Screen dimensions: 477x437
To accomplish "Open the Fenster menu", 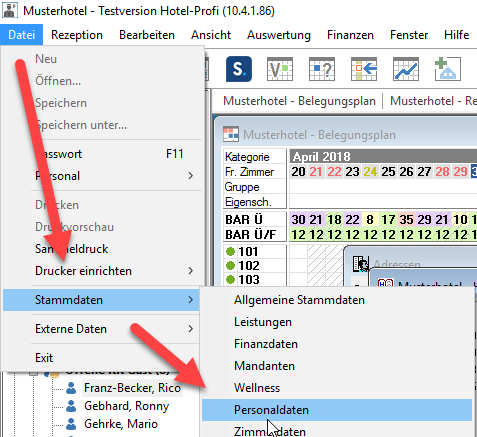I will coord(409,35).
